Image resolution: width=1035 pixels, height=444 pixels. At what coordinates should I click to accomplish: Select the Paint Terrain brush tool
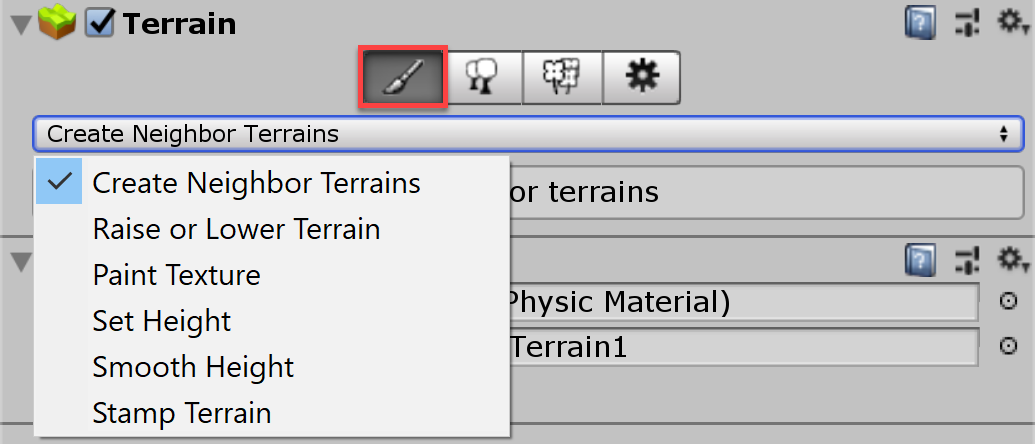click(401, 76)
